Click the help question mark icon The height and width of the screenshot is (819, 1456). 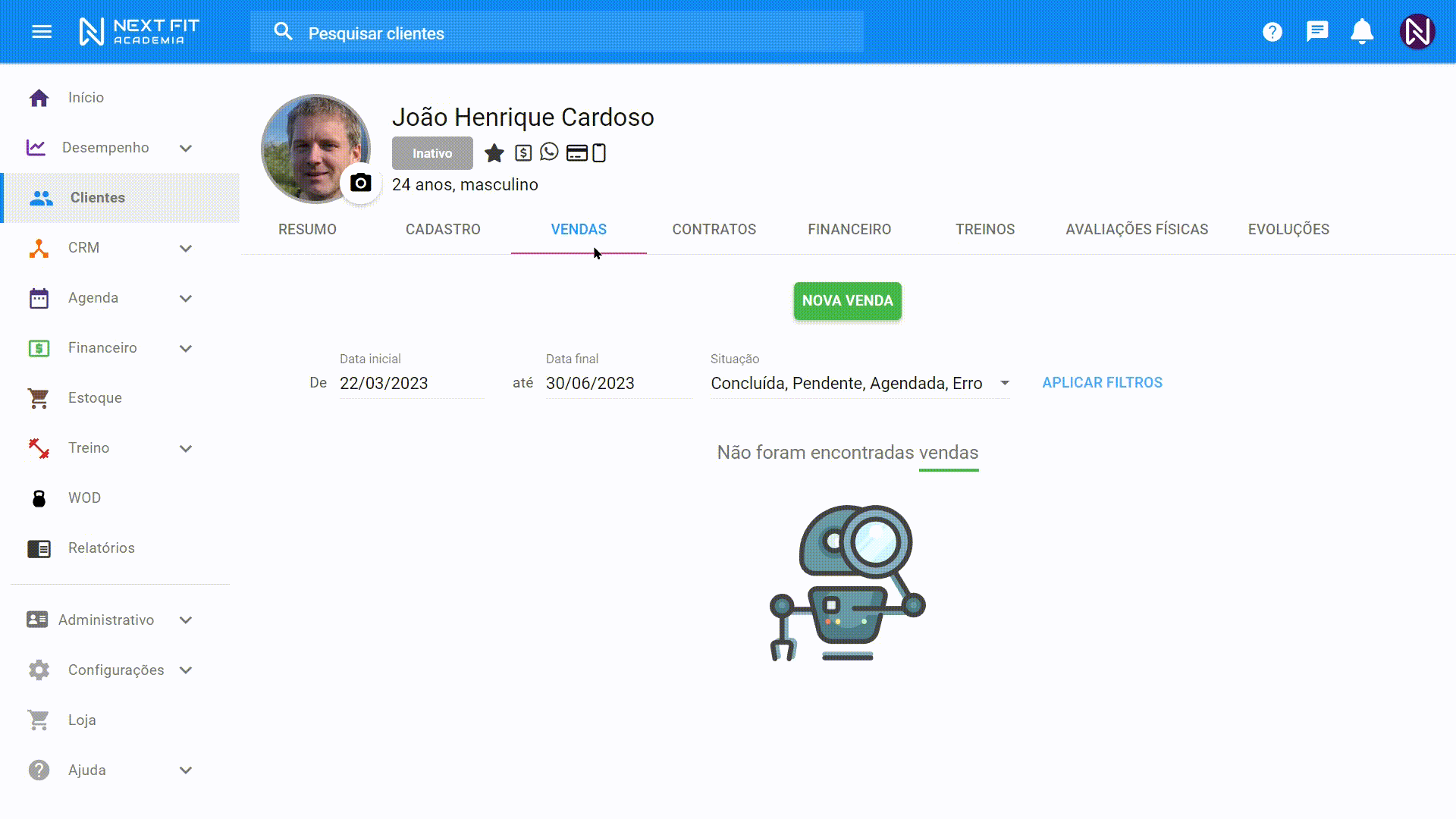[1272, 31]
